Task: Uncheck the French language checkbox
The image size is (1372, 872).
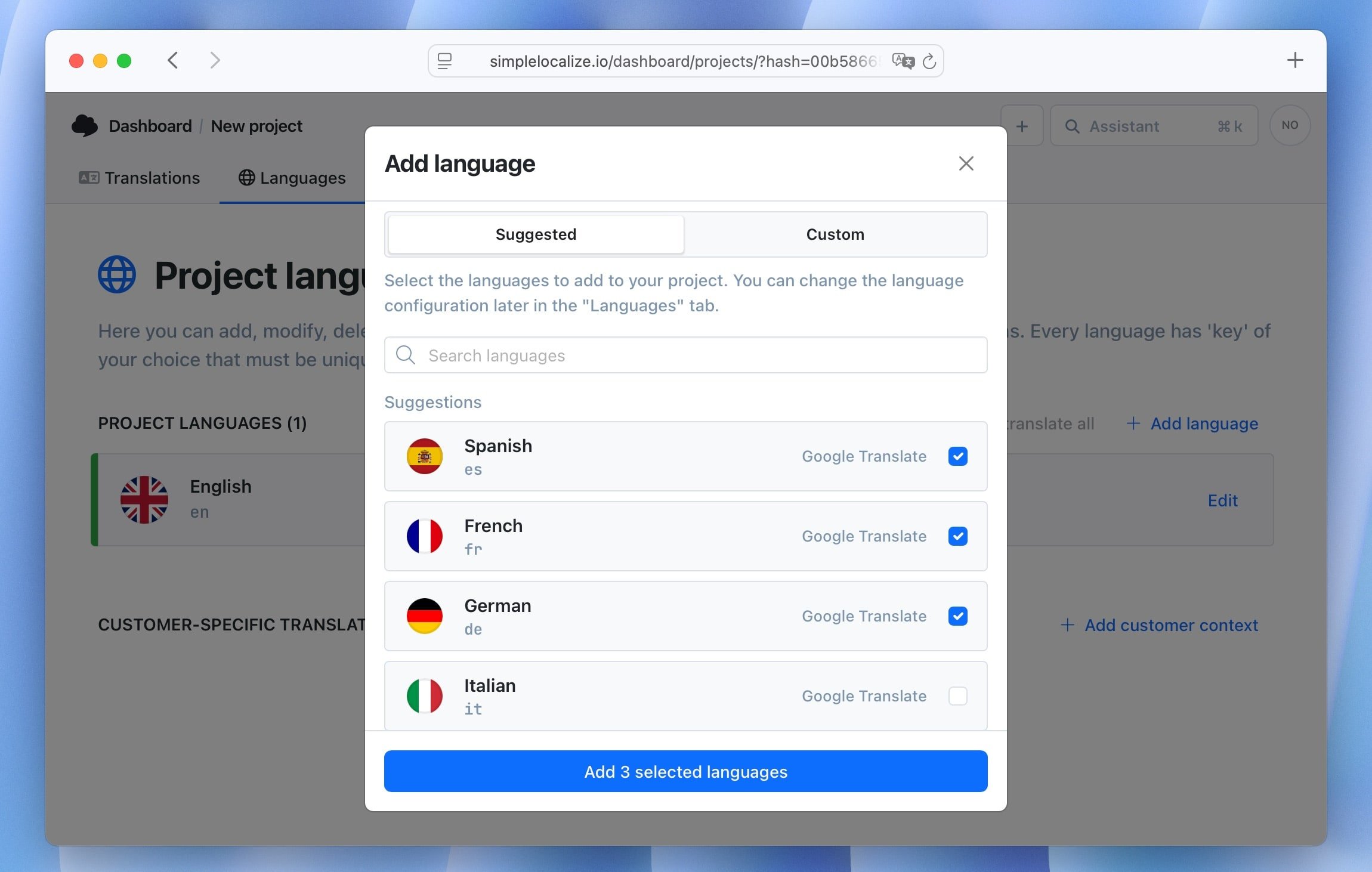Action: pos(957,536)
